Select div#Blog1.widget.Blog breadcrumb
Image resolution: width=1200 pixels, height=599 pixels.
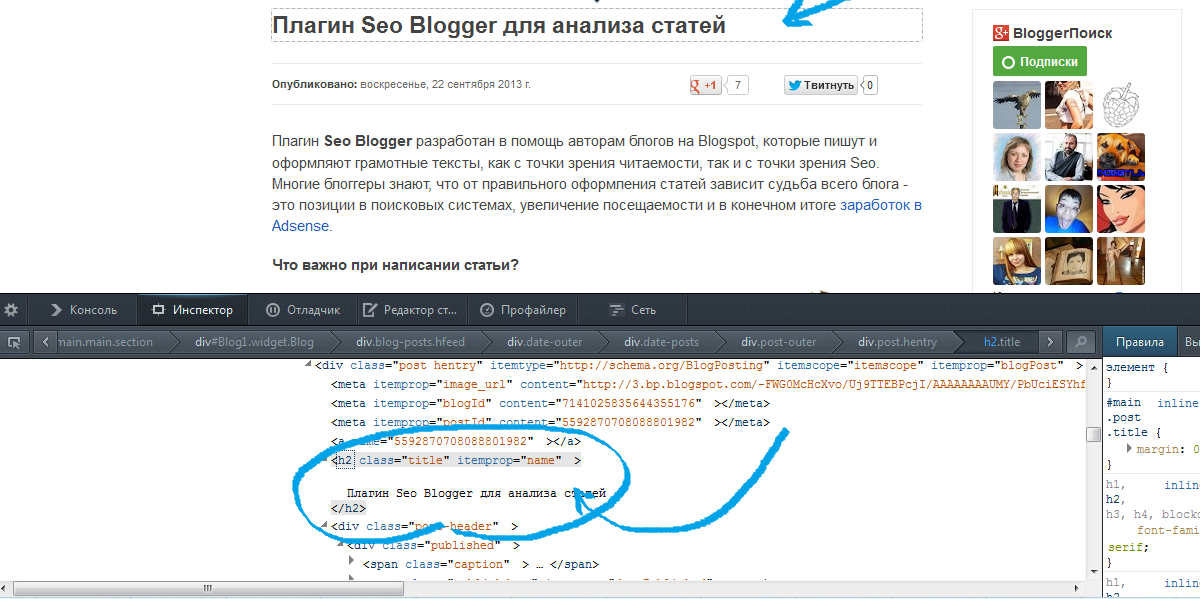(254, 342)
